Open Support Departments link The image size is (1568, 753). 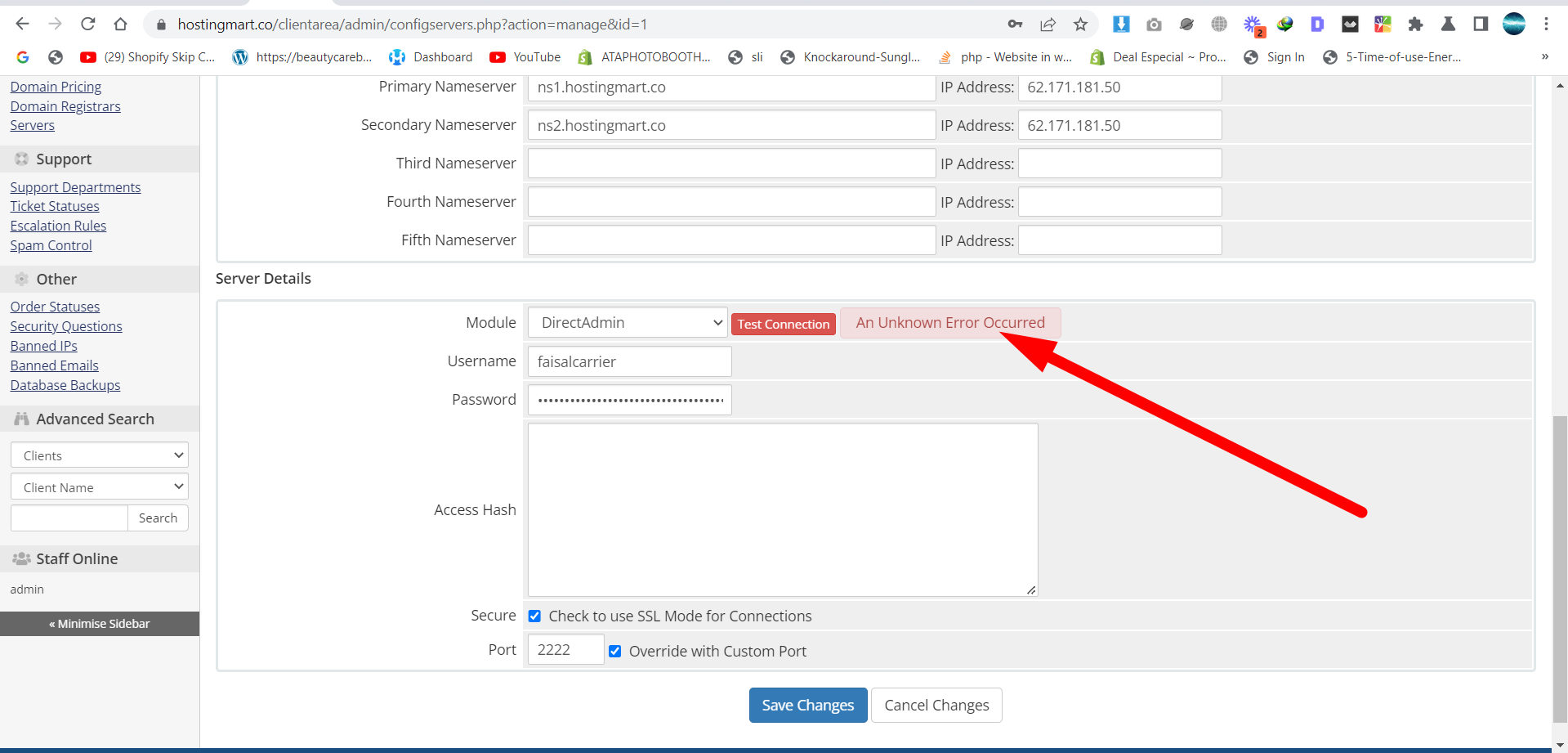point(75,187)
